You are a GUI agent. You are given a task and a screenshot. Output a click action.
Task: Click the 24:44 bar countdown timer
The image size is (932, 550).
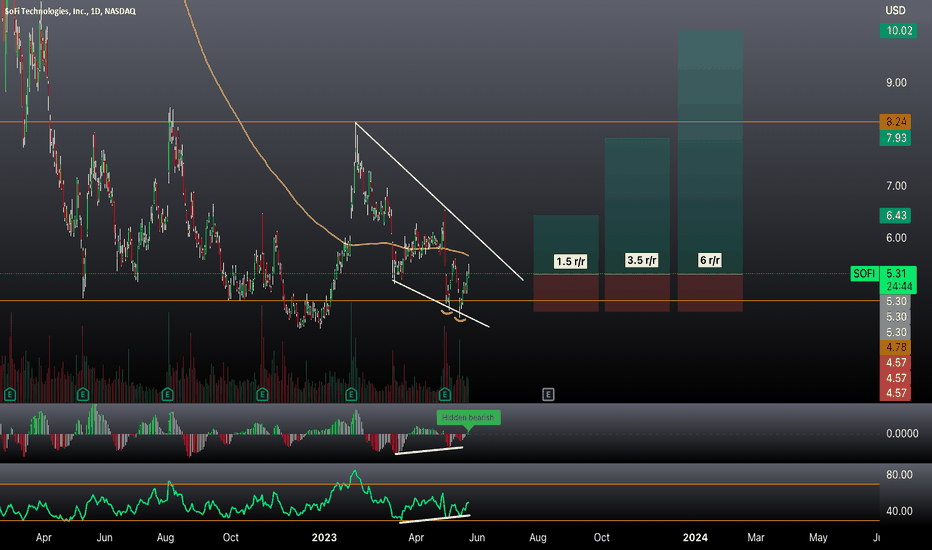pos(898,287)
